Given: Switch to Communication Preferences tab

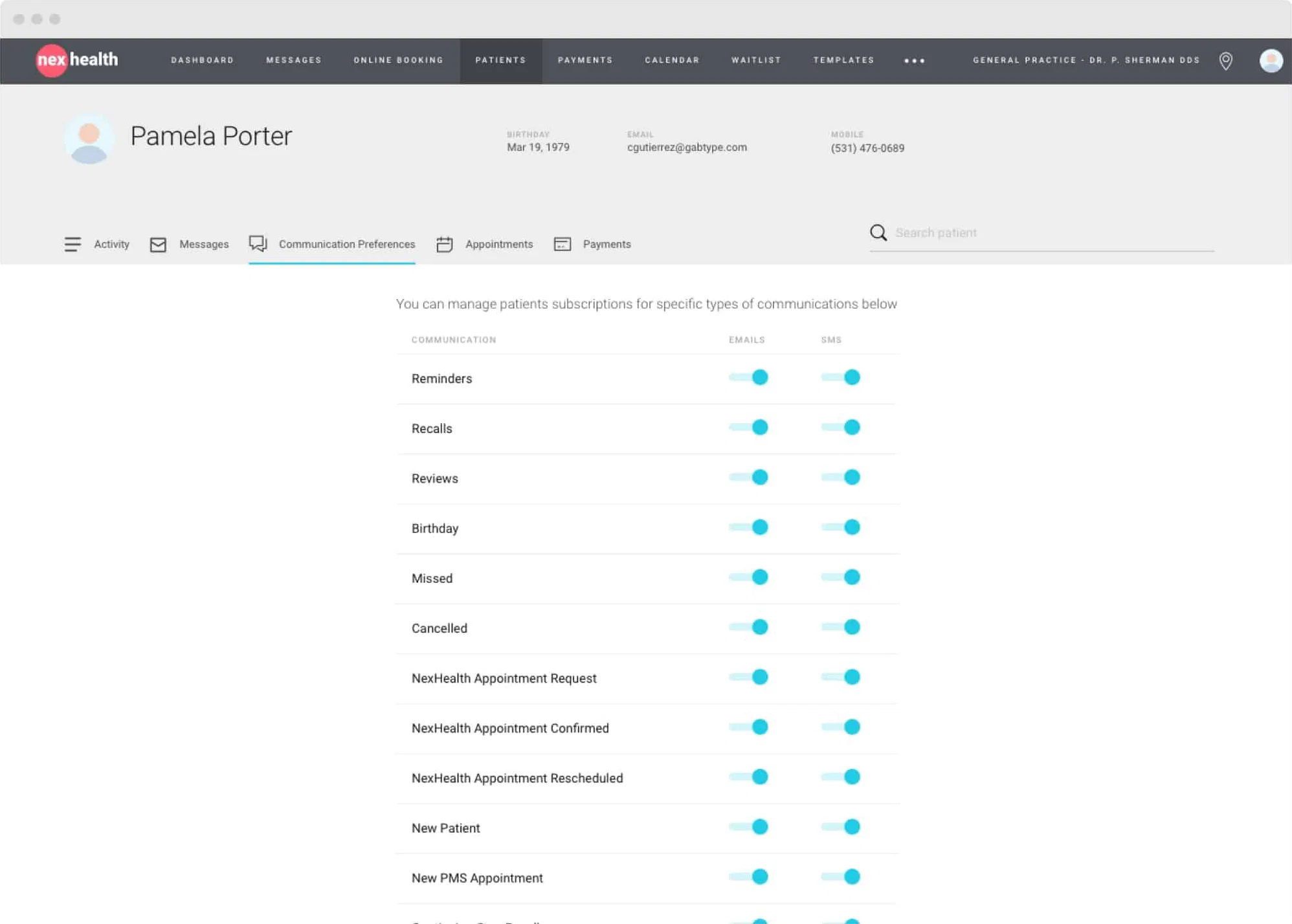Looking at the screenshot, I should [x=346, y=245].
